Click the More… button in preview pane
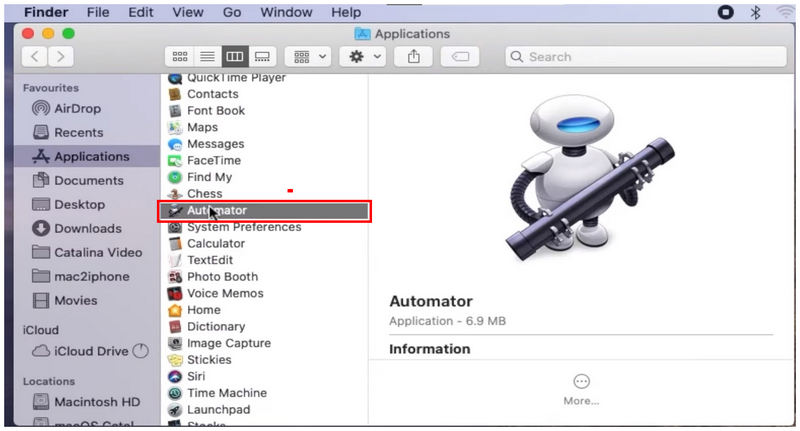This screenshot has height=431, width=800. (581, 390)
